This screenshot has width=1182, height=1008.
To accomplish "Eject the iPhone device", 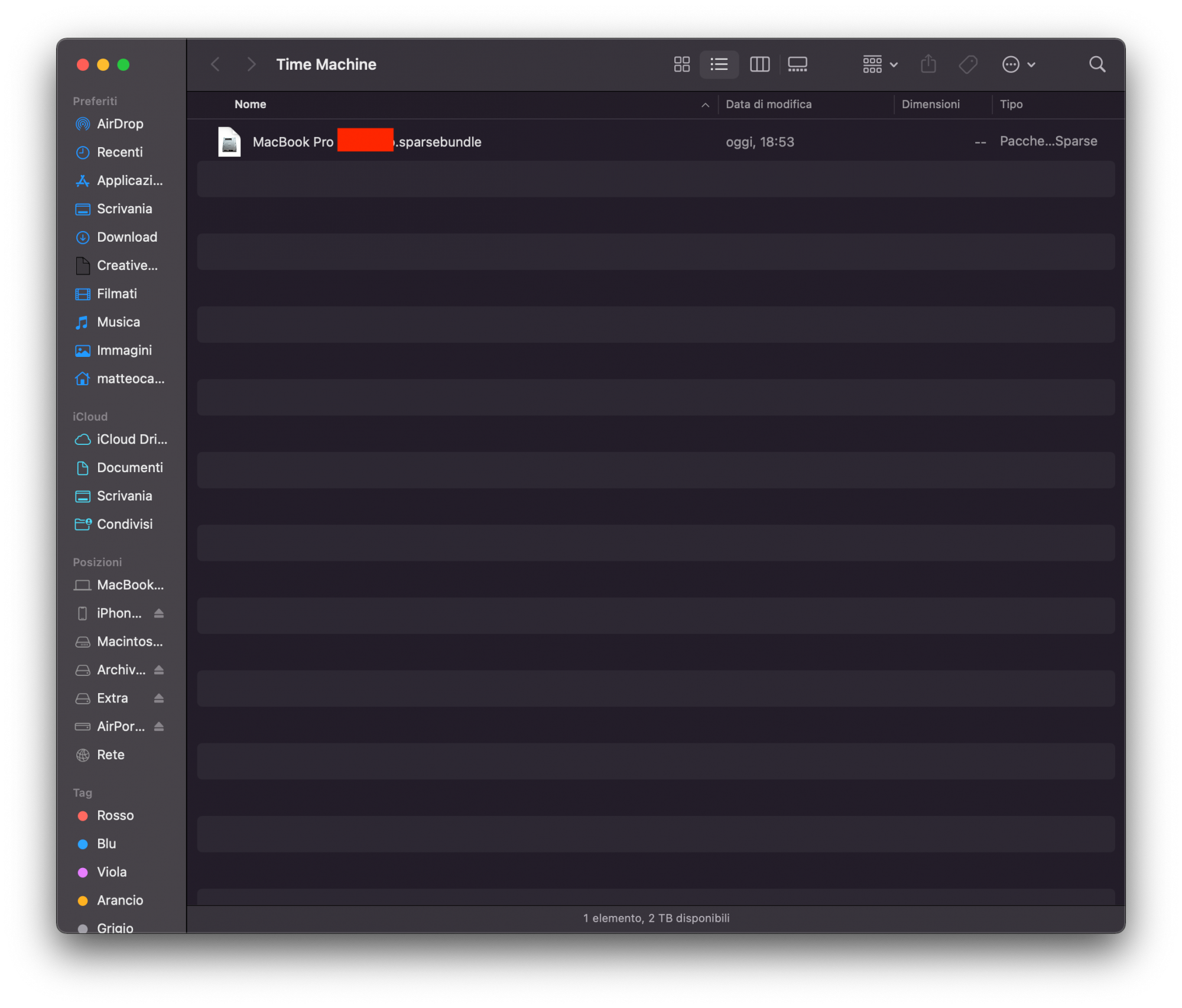I will click(x=158, y=613).
